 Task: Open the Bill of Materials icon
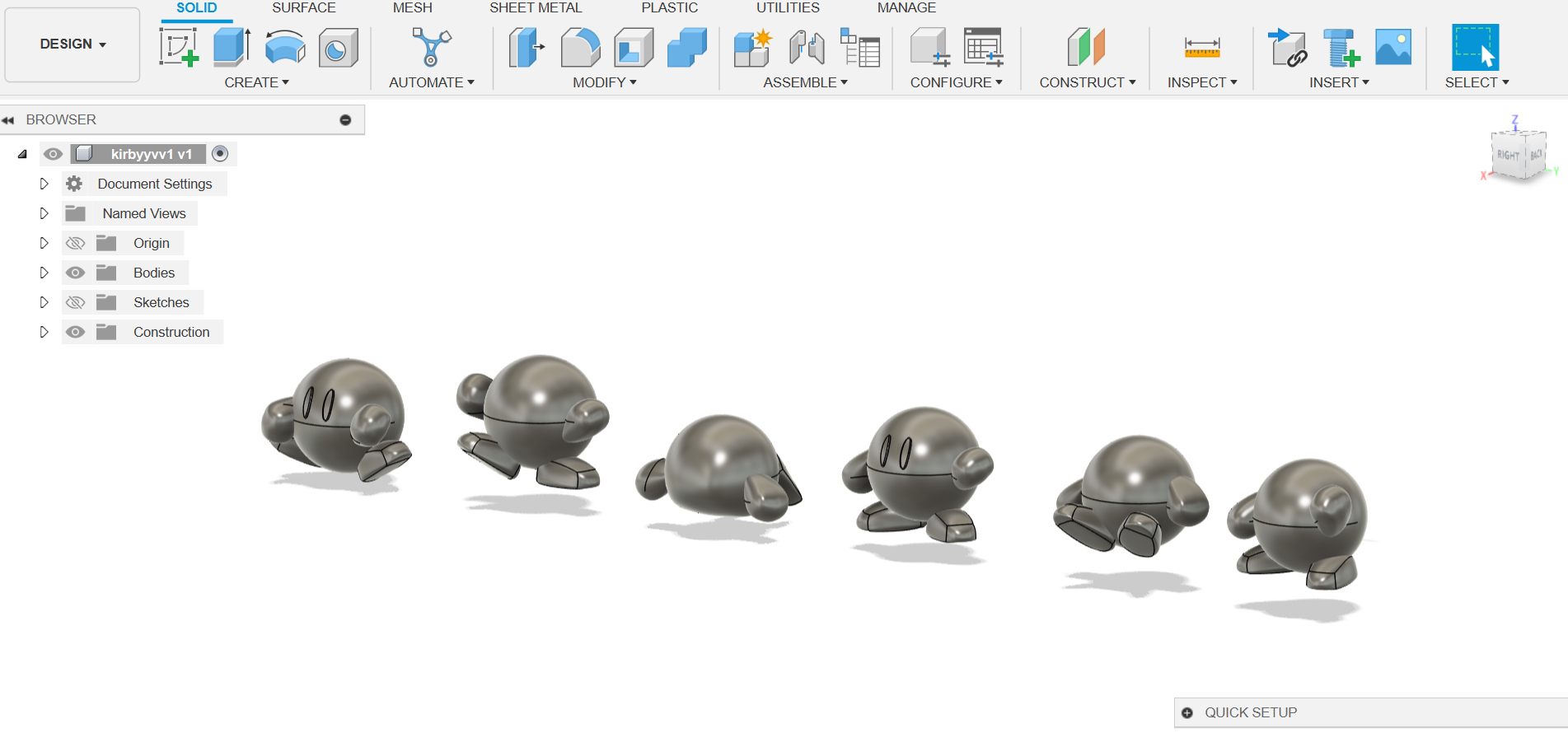860,47
